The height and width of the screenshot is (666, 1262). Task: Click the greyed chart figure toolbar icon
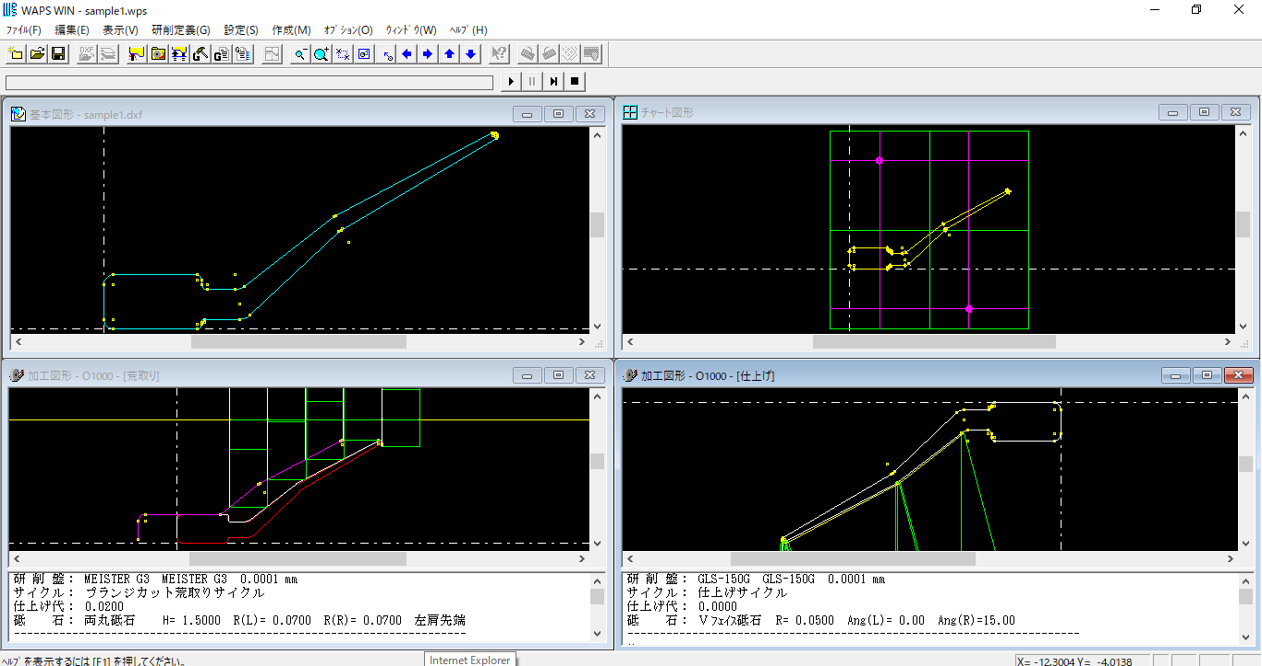[x=271, y=54]
